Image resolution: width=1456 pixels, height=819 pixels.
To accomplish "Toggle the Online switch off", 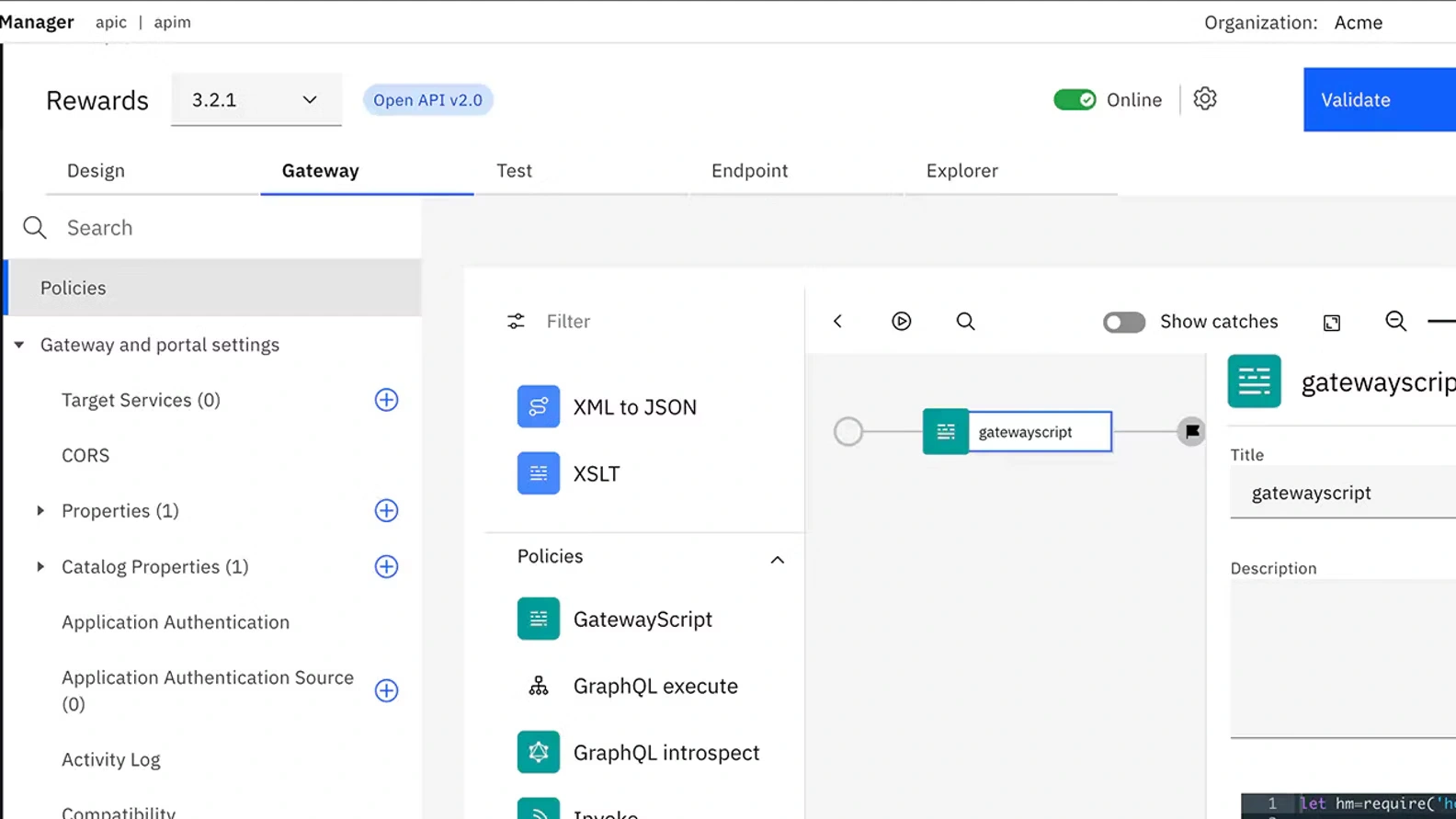I will pos(1075,99).
